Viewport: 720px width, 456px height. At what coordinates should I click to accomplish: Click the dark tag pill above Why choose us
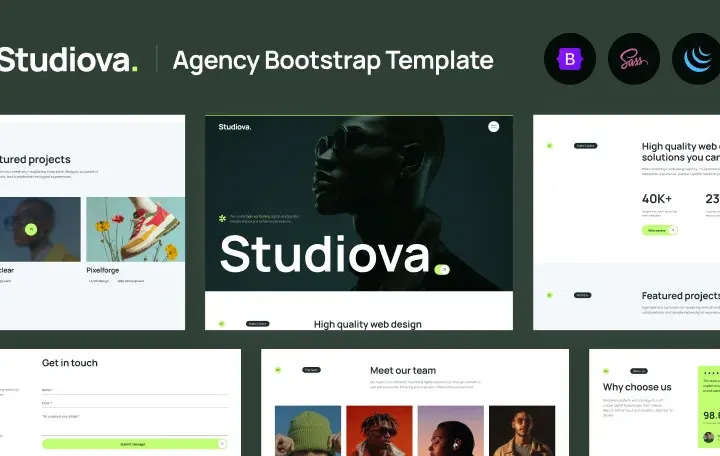click(x=639, y=371)
